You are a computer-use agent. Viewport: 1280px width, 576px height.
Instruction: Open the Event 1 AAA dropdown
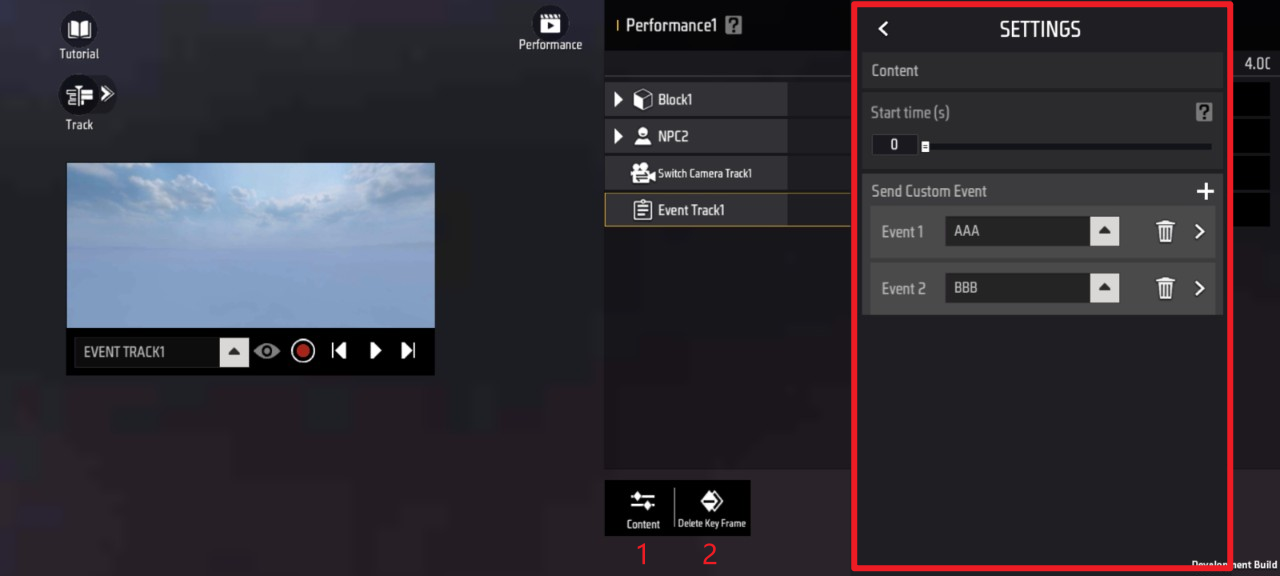[1104, 232]
